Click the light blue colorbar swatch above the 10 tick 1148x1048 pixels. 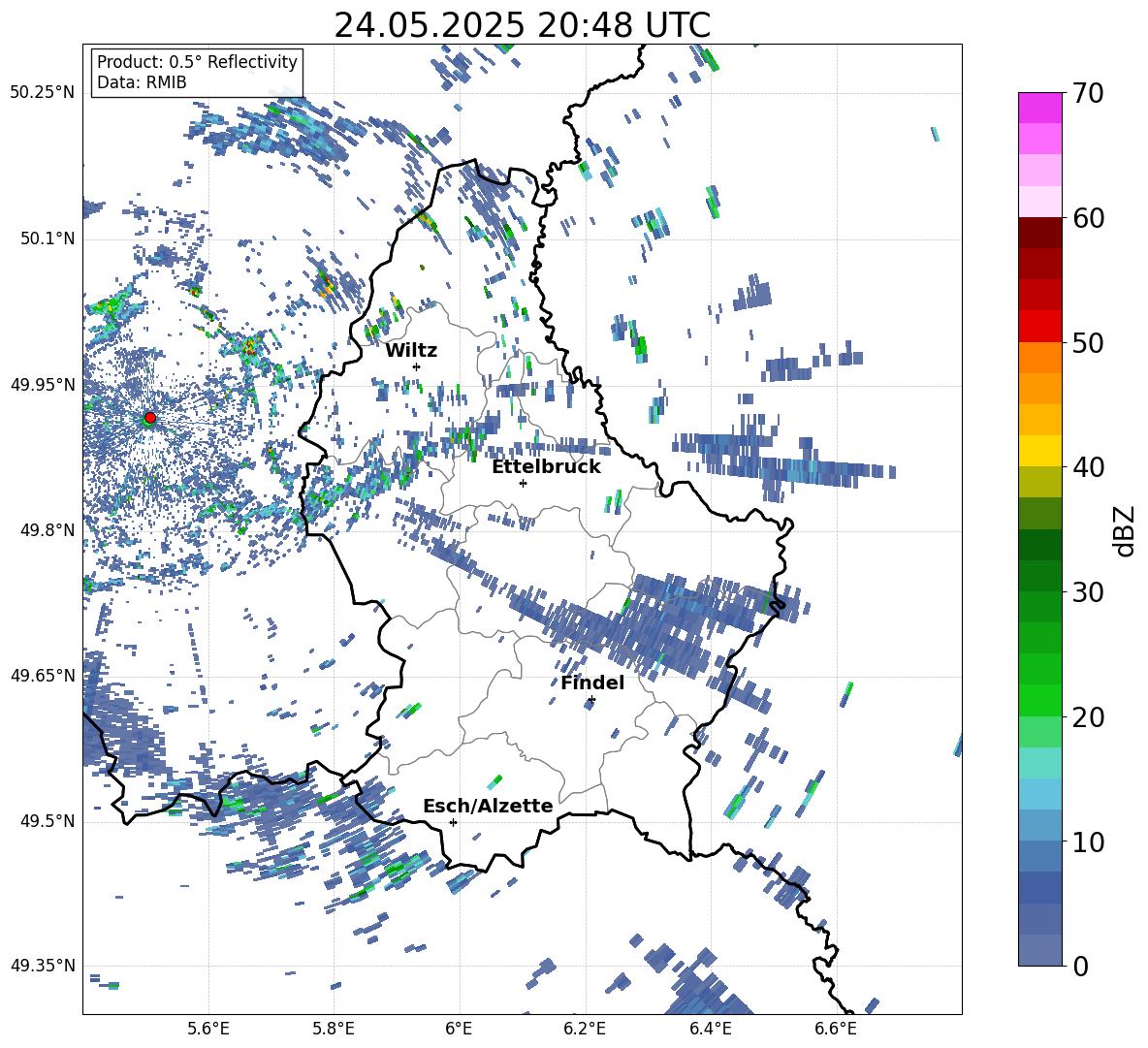point(1039,794)
